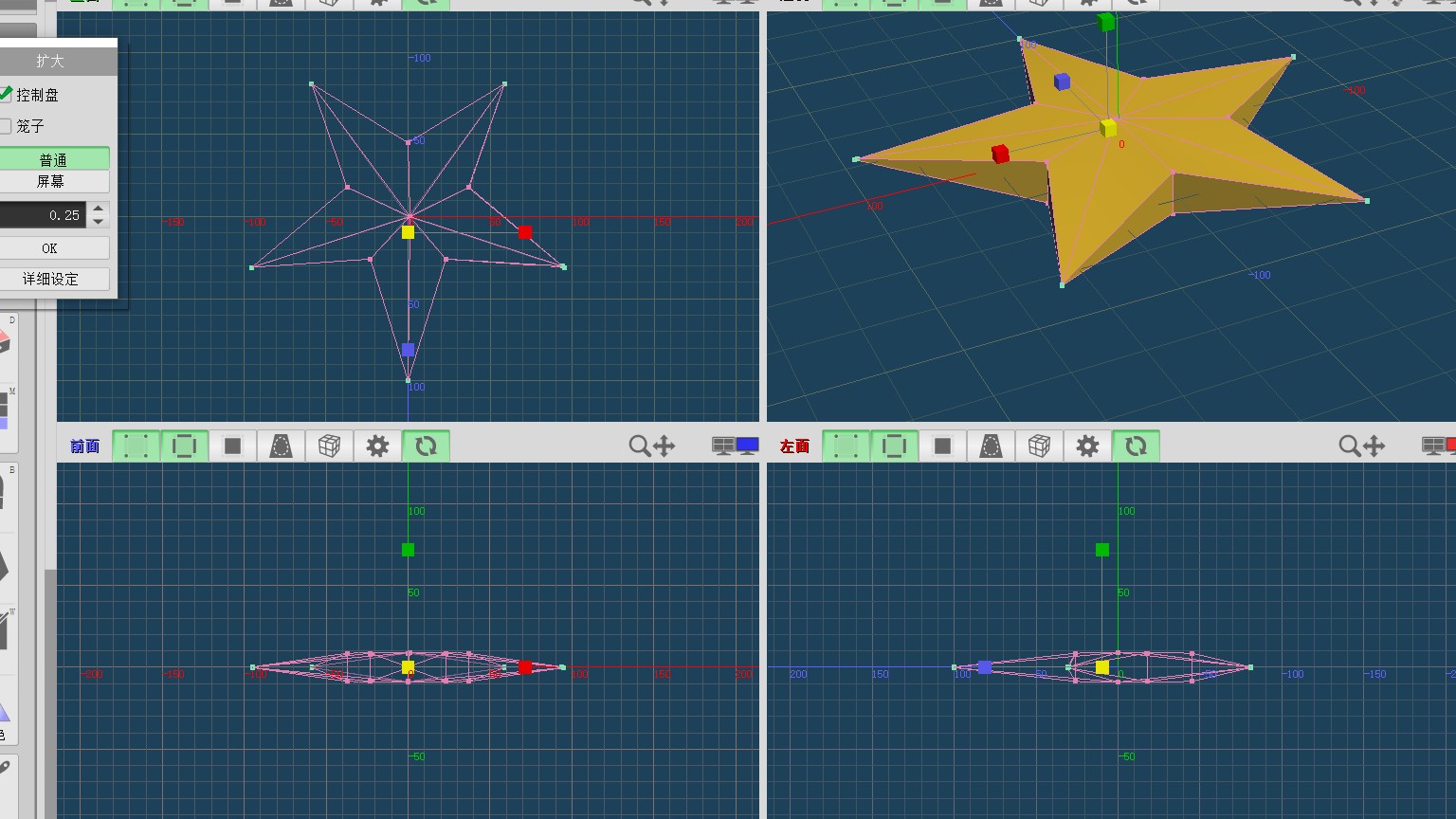Click the magnifier zoom icon in 前面 viewport
This screenshot has width=1456, height=819.
(640, 446)
